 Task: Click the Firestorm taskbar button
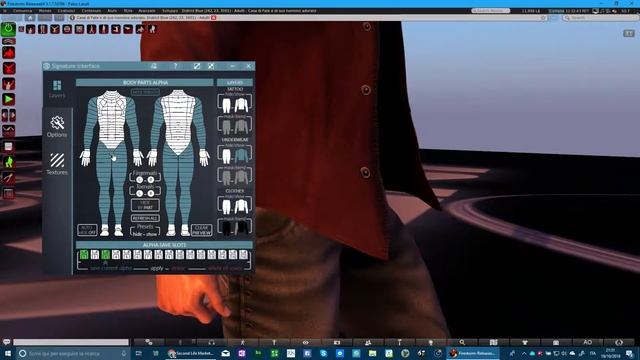[473, 353]
